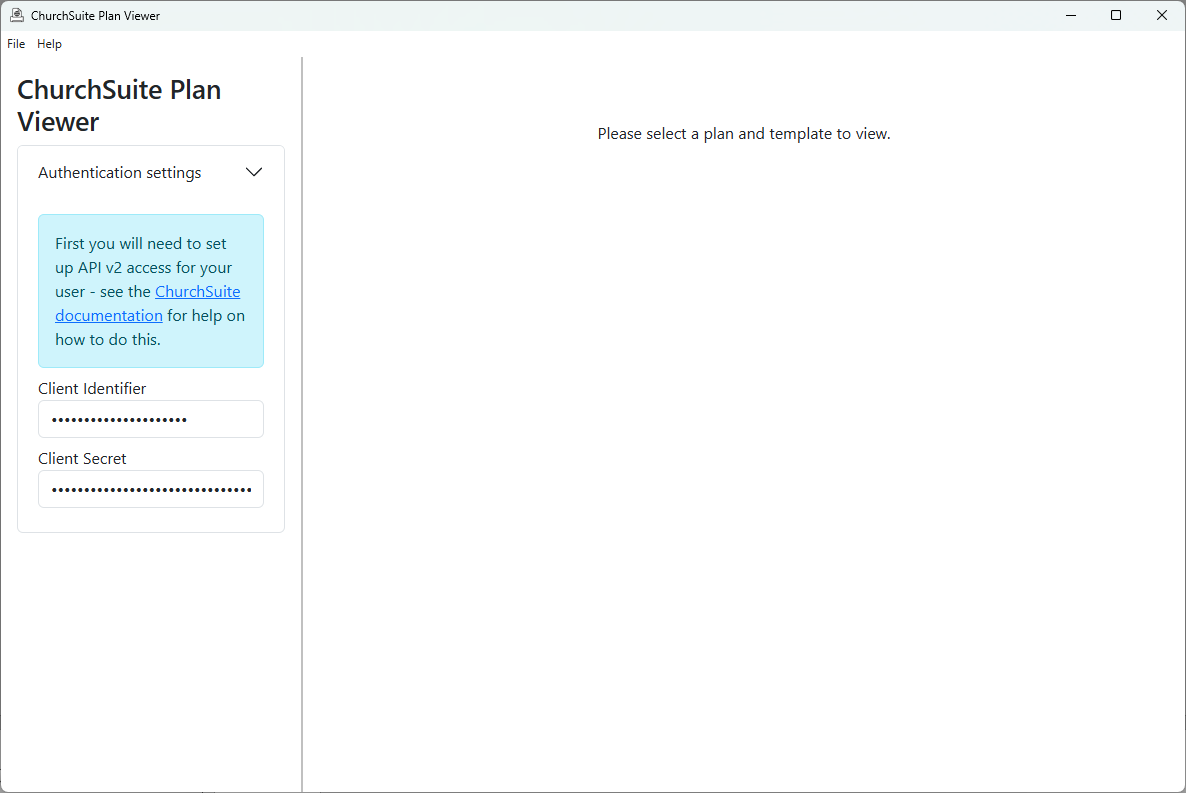Open the Help menu
Viewport: 1186px width, 793px height.
click(49, 44)
